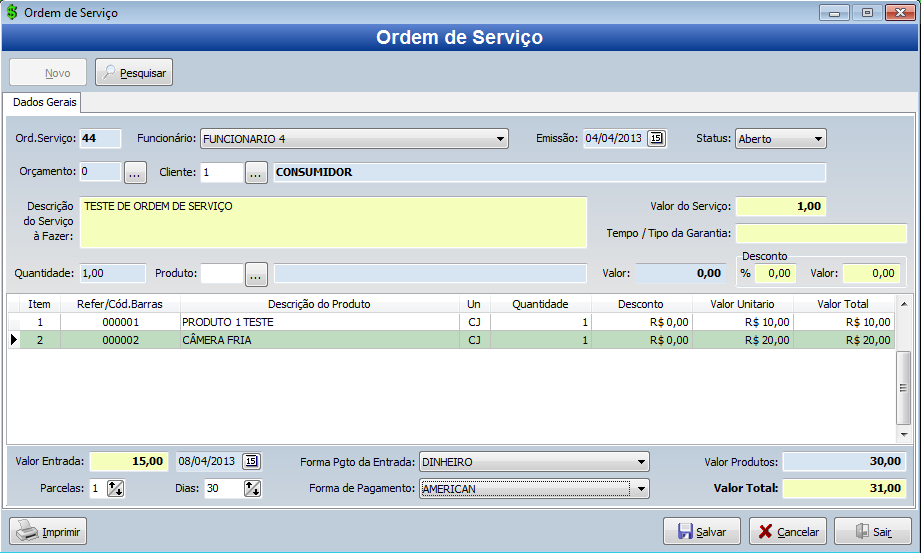Adjust the Dias spinner control
Image resolution: width=921 pixels, height=553 pixels.
(252, 489)
